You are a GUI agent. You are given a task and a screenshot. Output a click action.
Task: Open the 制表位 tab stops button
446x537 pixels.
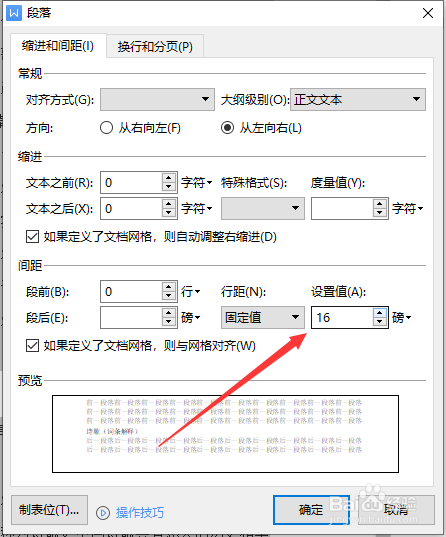(x=49, y=510)
